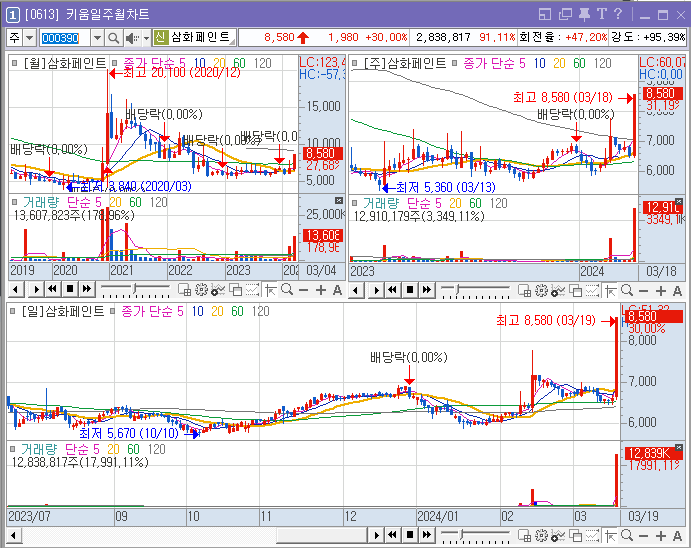The height and width of the screenshot is (548, 691).
Task: Step daily chart forward with right arrow
Action: pyautogui.click(x=376, y=535)
